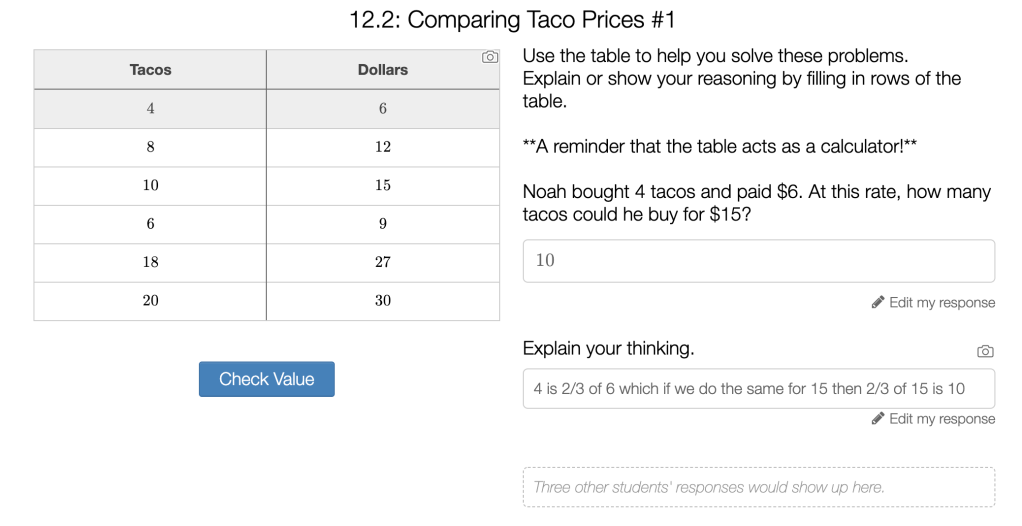The width and height of the screenshot is (1022, 526).
Task: Click the Tacos cell showing 10
Action: (150, 185)
